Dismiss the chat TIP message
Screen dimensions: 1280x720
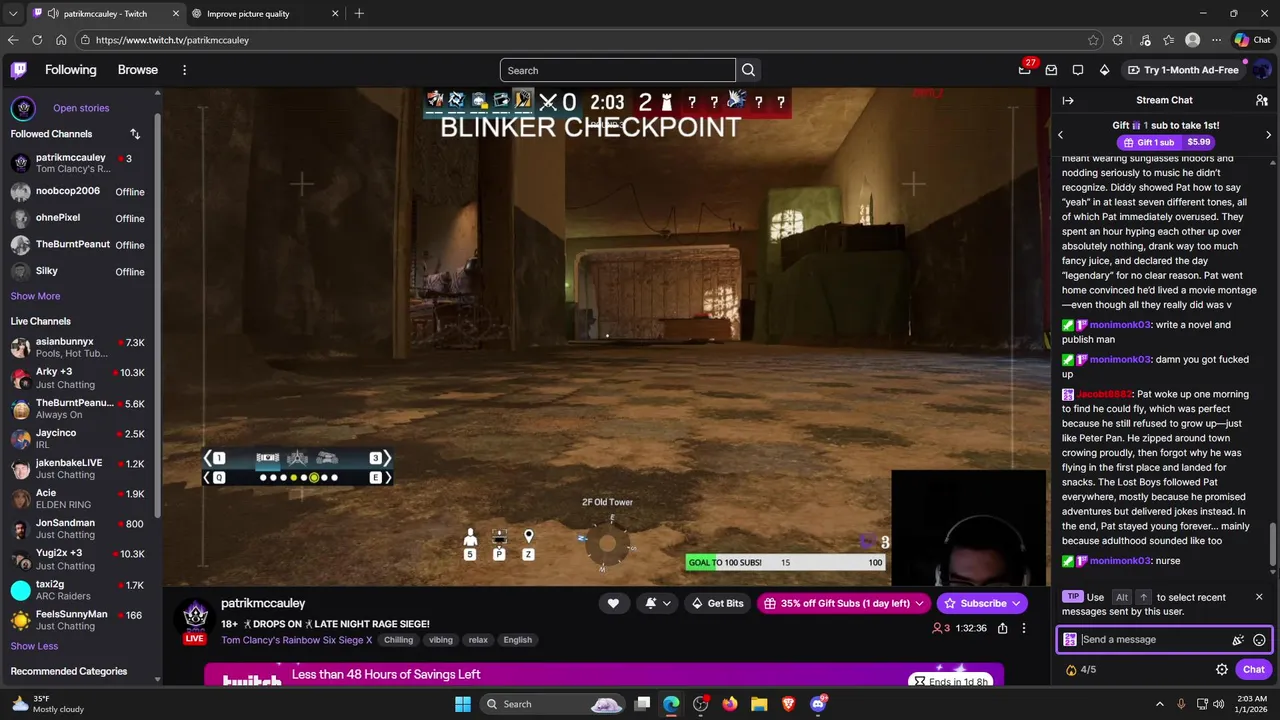click(1259, 597)
